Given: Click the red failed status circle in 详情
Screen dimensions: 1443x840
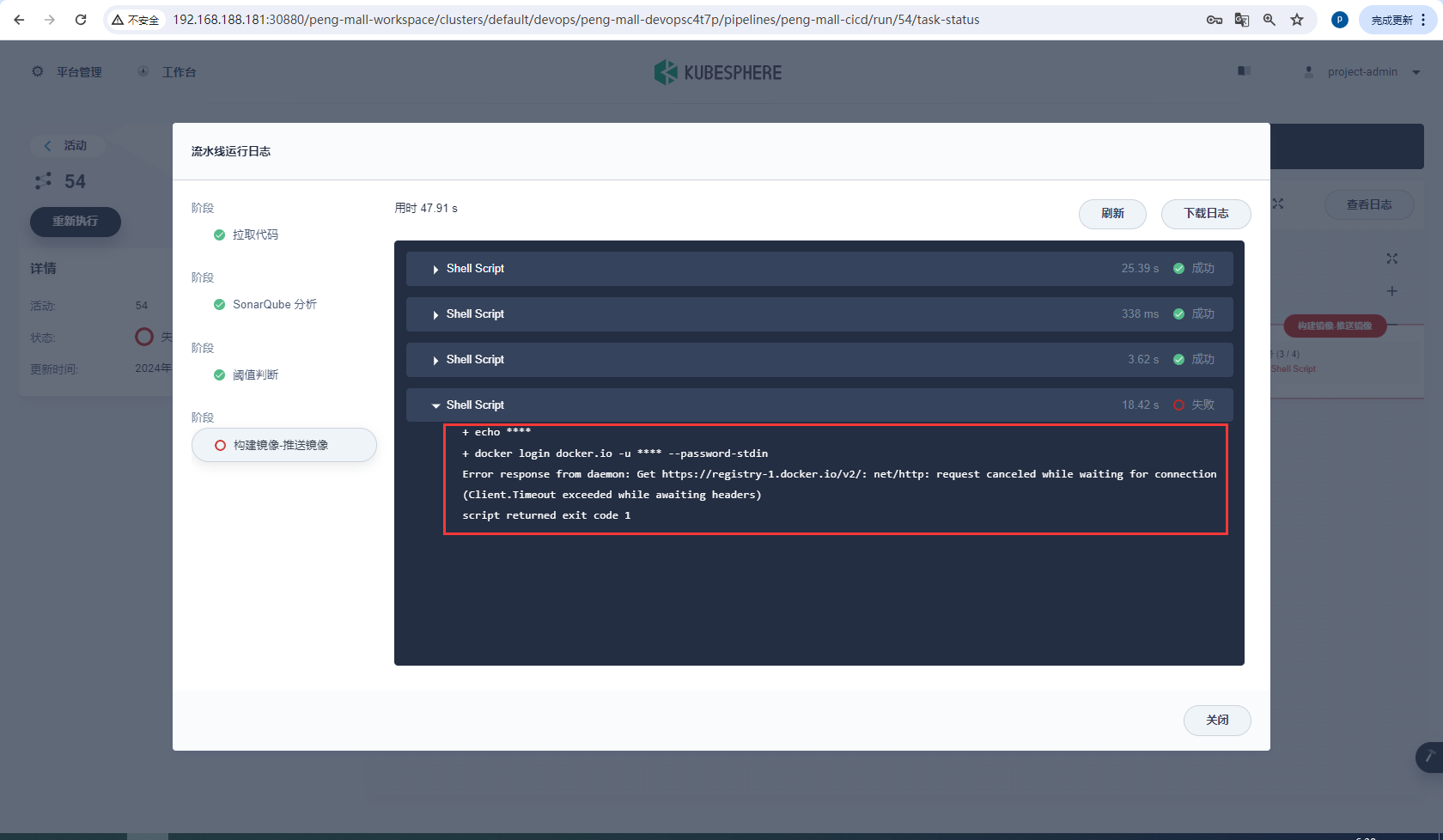Looking at the screenshot, I should click(x=144, y=337).
